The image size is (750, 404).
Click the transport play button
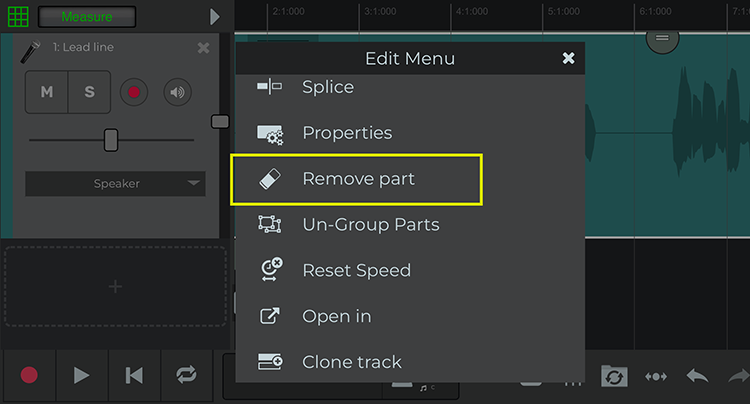[x=82, y=375]
